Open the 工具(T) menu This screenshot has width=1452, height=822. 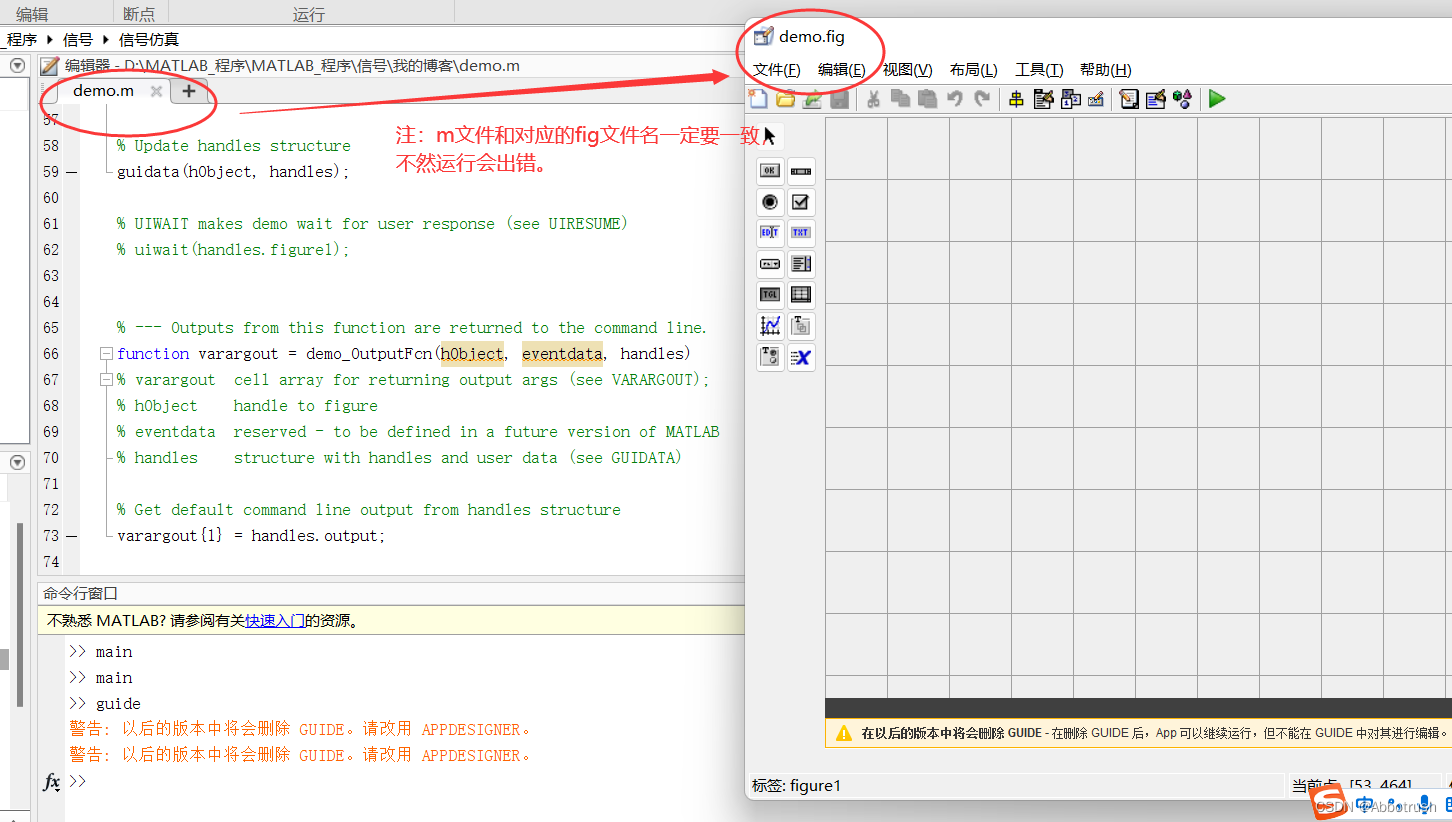coord(1039,70)
